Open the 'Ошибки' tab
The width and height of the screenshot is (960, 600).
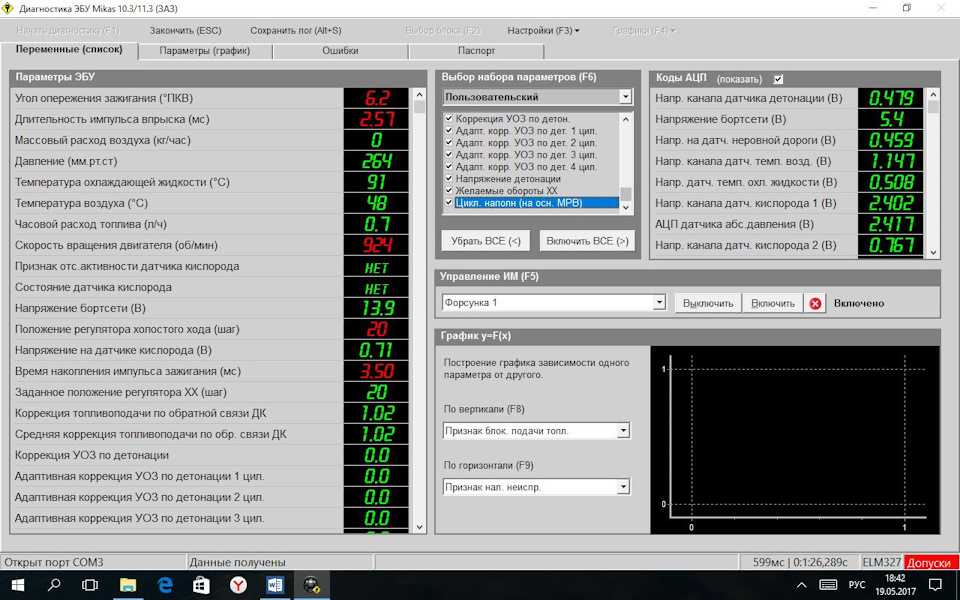point(340,51)
